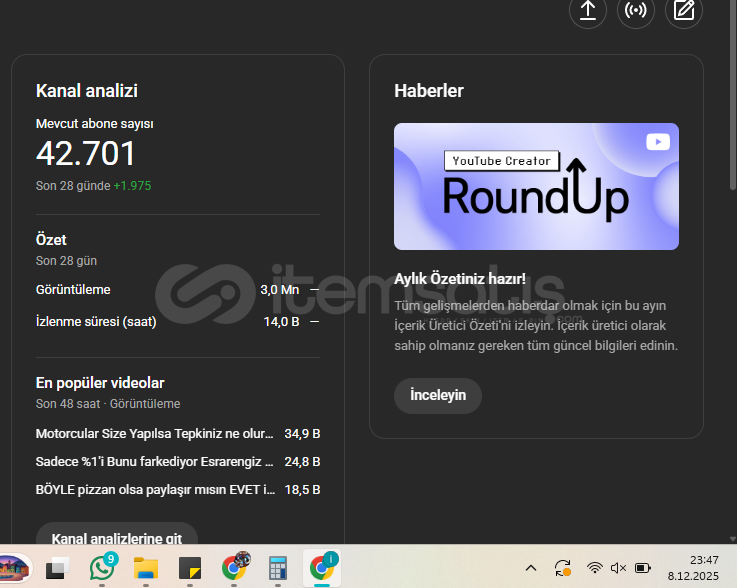
Task: Click the go live broadcast icon
Action: 635,10
